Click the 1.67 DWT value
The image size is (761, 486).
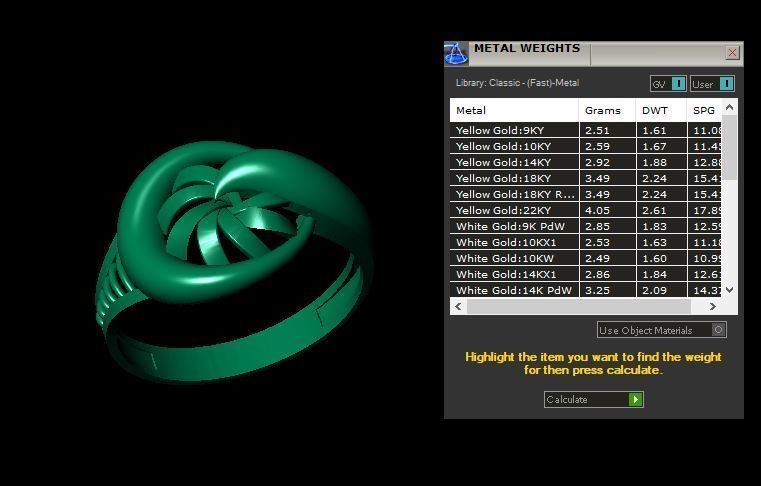(654, 146)
